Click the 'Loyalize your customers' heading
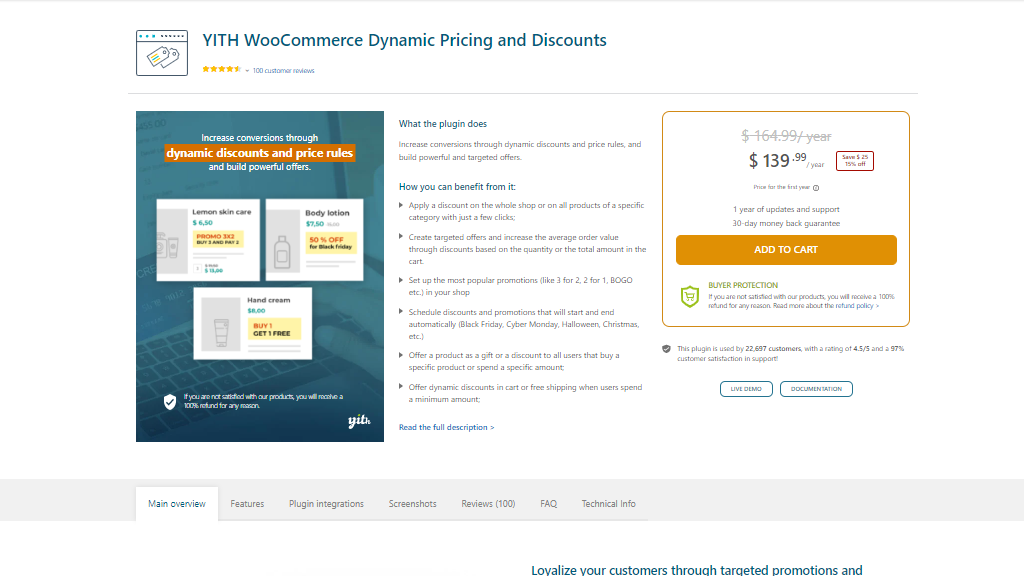The width and height of the screenshot is (1024, 576). click(x=697, y=569)
